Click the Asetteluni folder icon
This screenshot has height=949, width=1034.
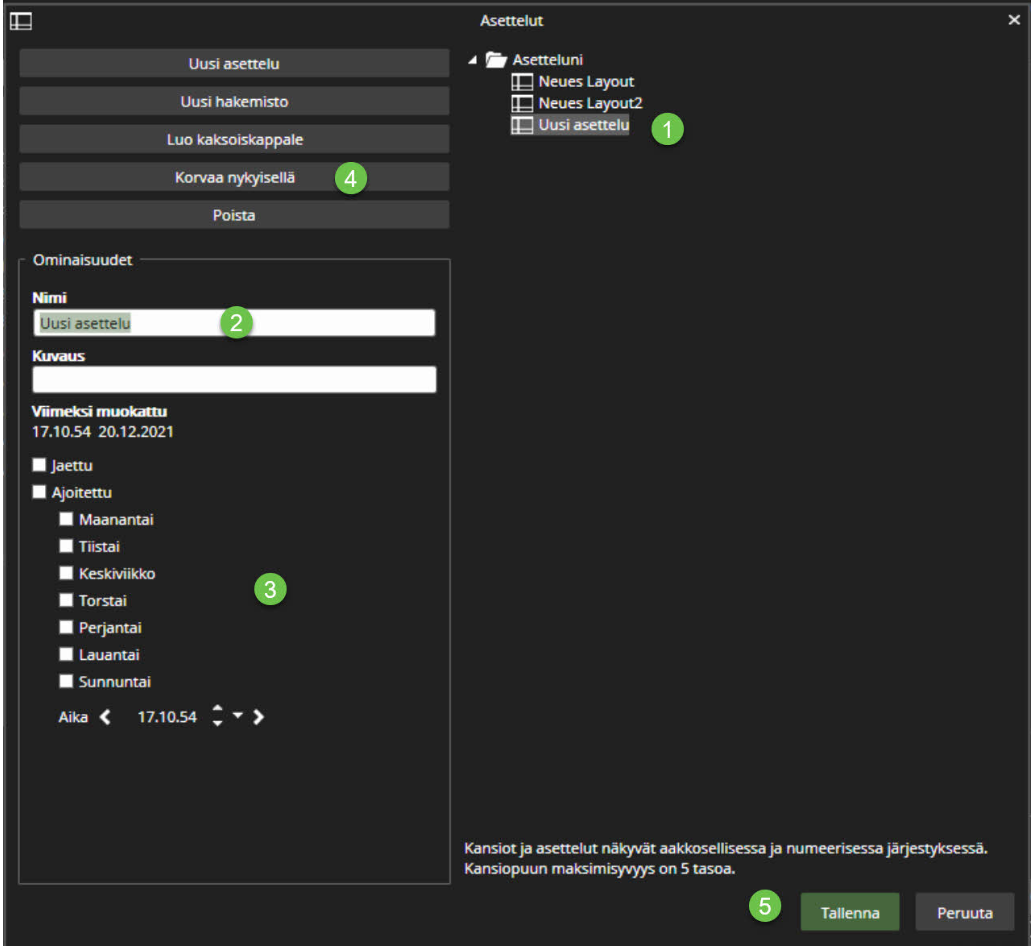pos(496,60)
